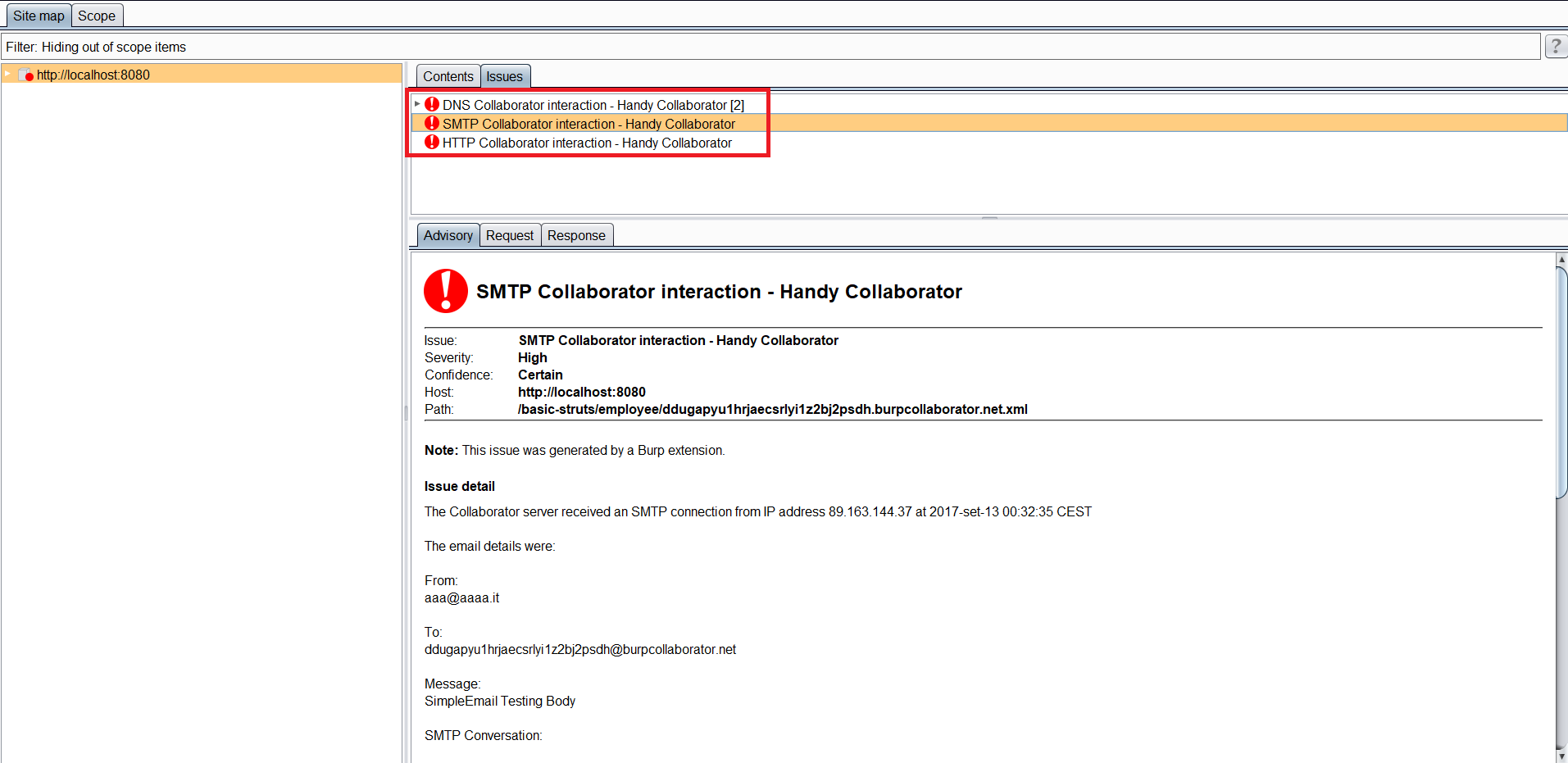Expand the http://localhost:8080 tree node arrow
This screenshot has height=763, width=1568.
(7, 75)
